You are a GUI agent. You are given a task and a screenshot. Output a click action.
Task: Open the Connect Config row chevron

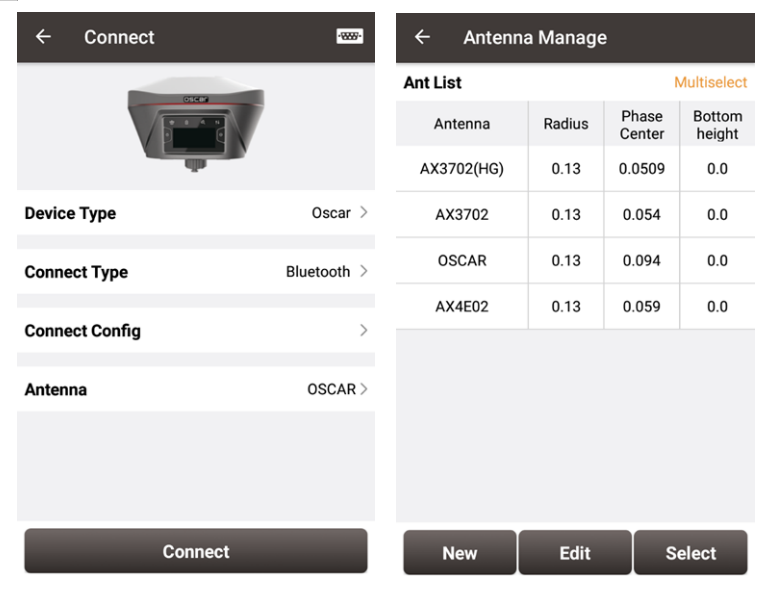tap(364, 330)
